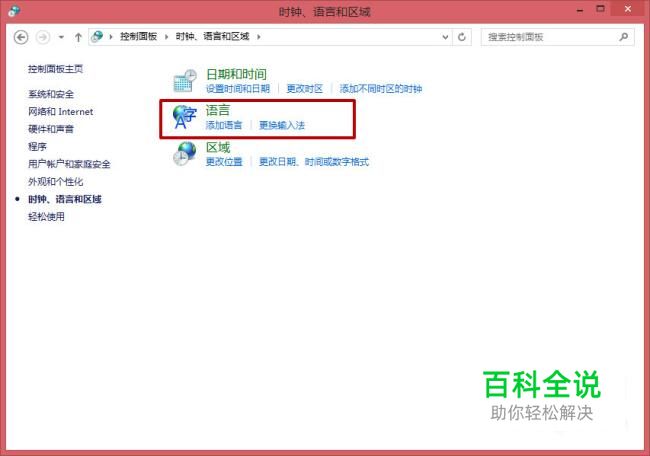
Task: Click the Control Panel icon in the address bar
Action: point(97,37)
